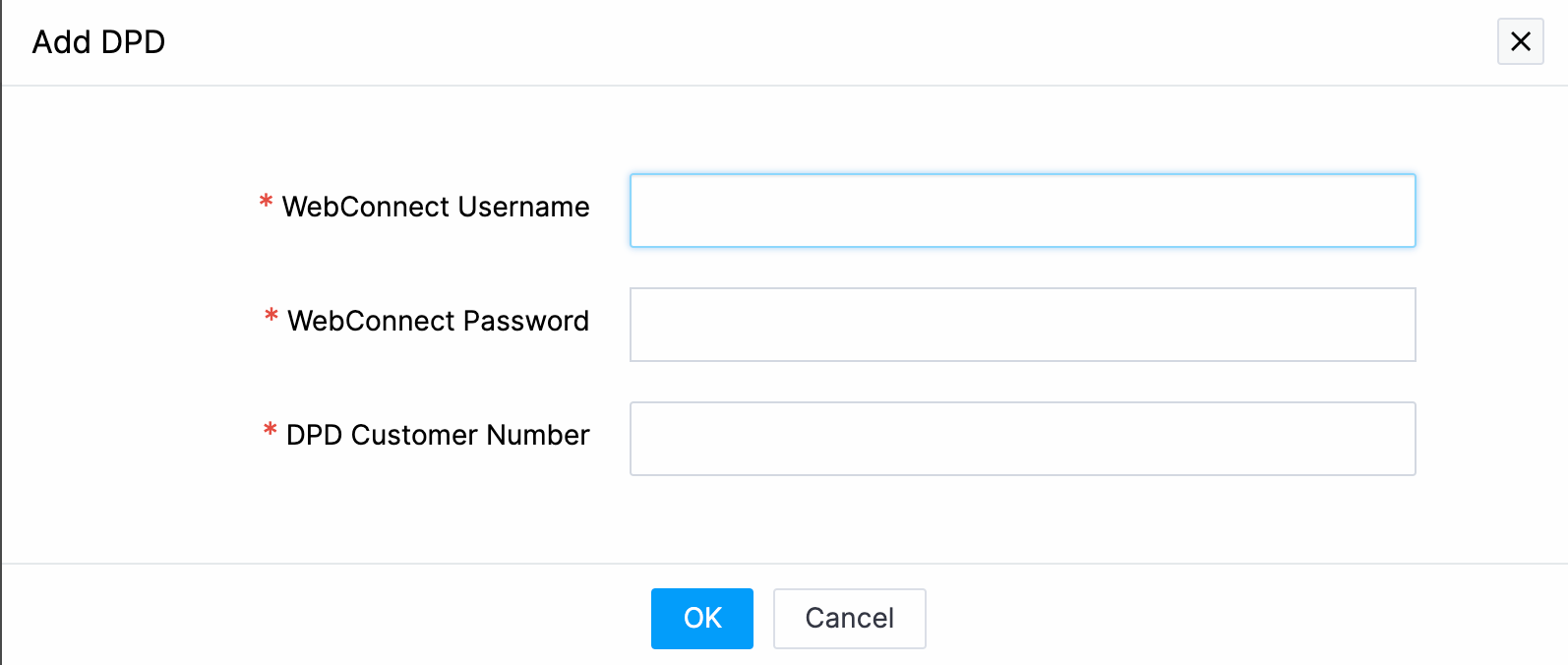Click the WebConnect Username label
The width and height of the screenshot is (1568, 665).
[x=436, y=207]
